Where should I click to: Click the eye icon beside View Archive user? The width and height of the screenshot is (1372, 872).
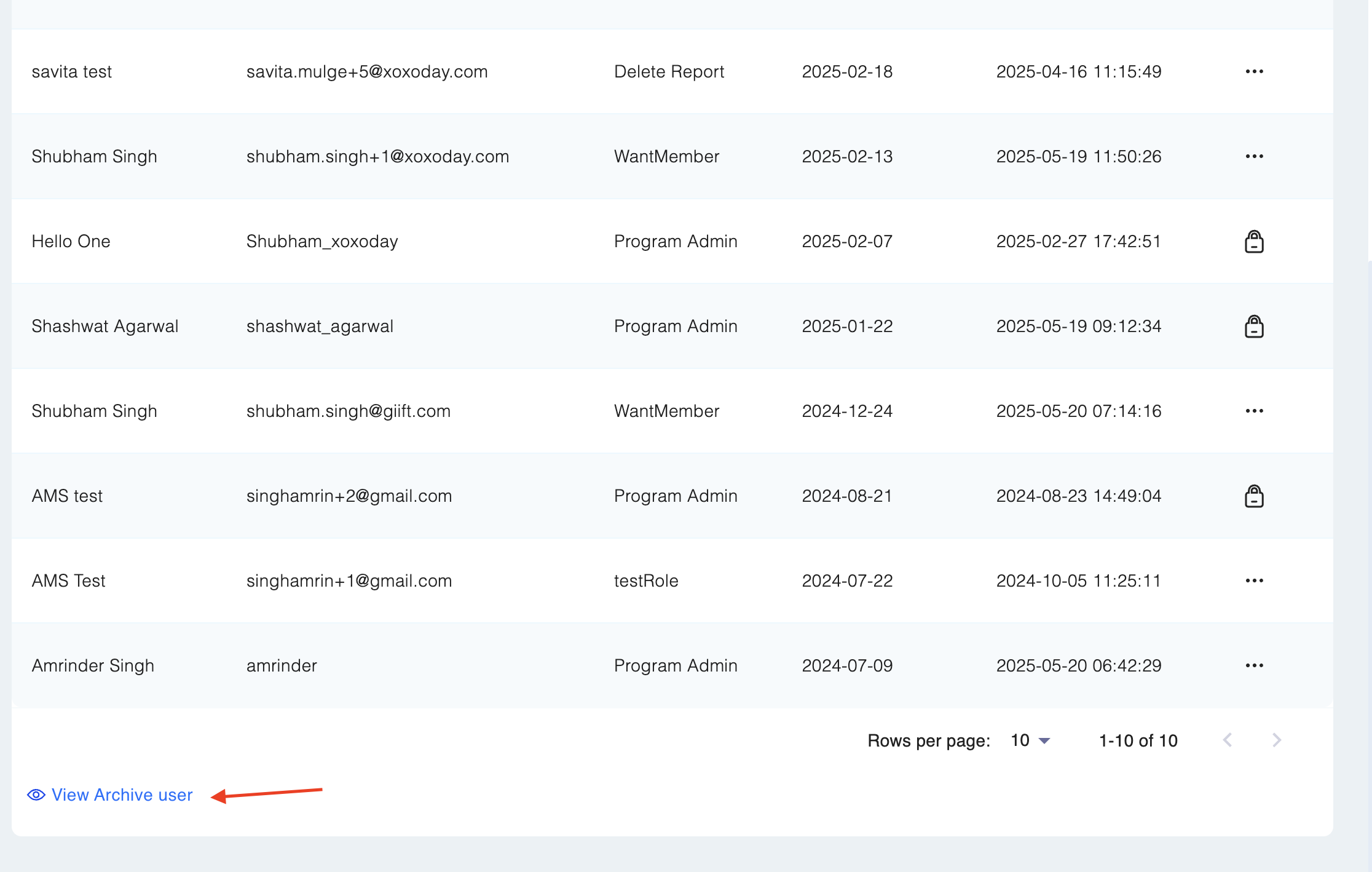(x=36, y=795)
